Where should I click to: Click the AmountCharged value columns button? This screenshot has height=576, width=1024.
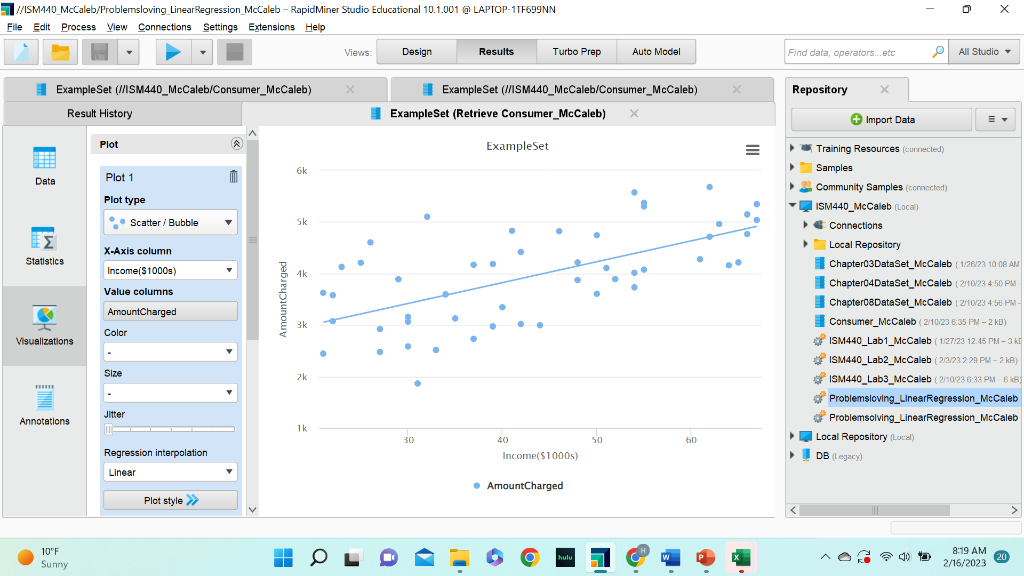(170, 312)
